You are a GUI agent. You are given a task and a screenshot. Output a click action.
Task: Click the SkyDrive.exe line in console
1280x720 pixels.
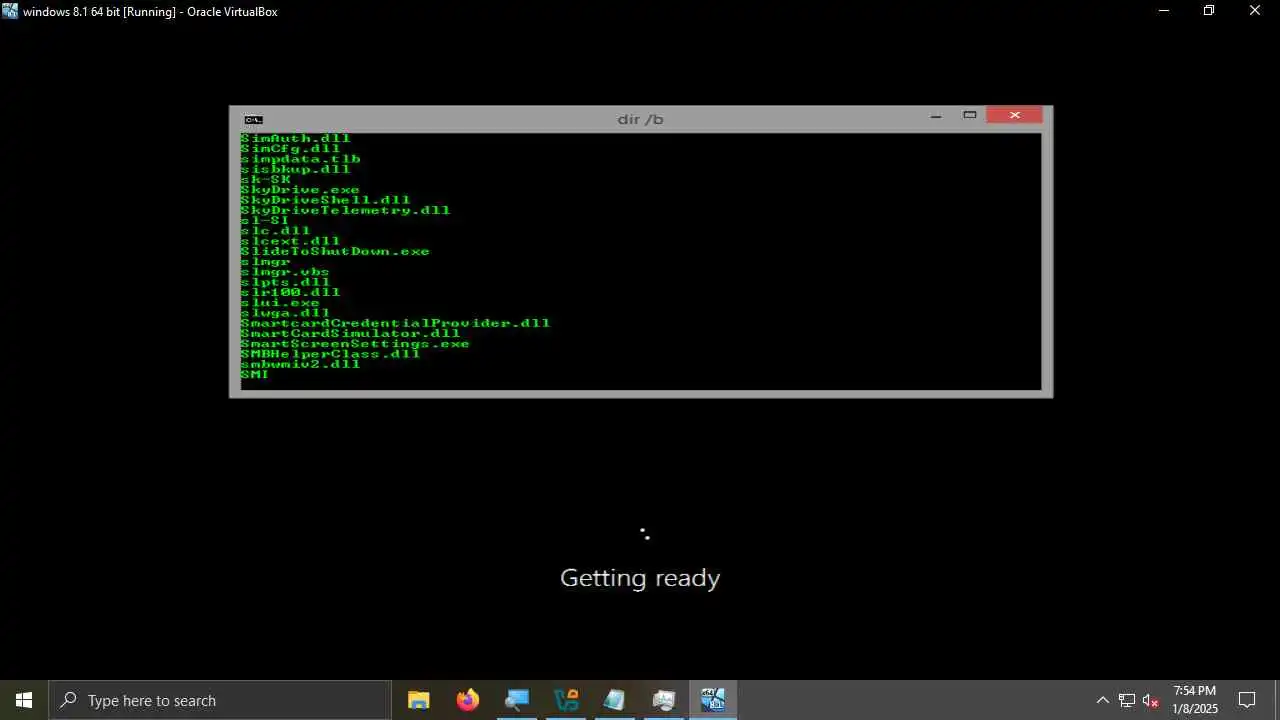click(300, 189)
